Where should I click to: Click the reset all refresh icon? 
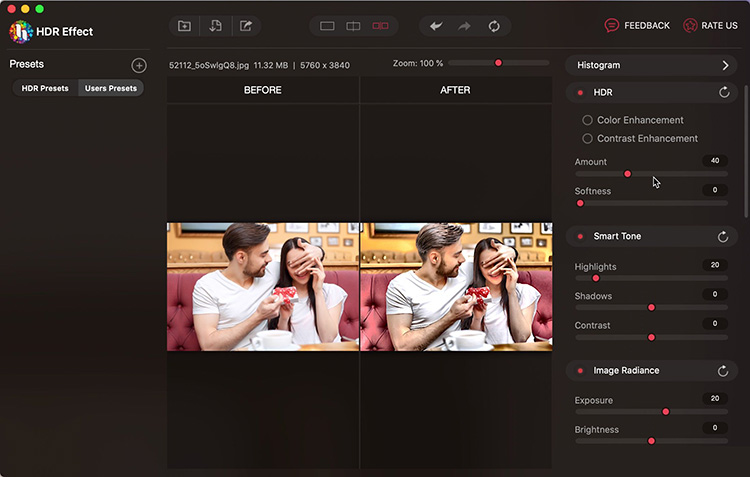(494, 26)
